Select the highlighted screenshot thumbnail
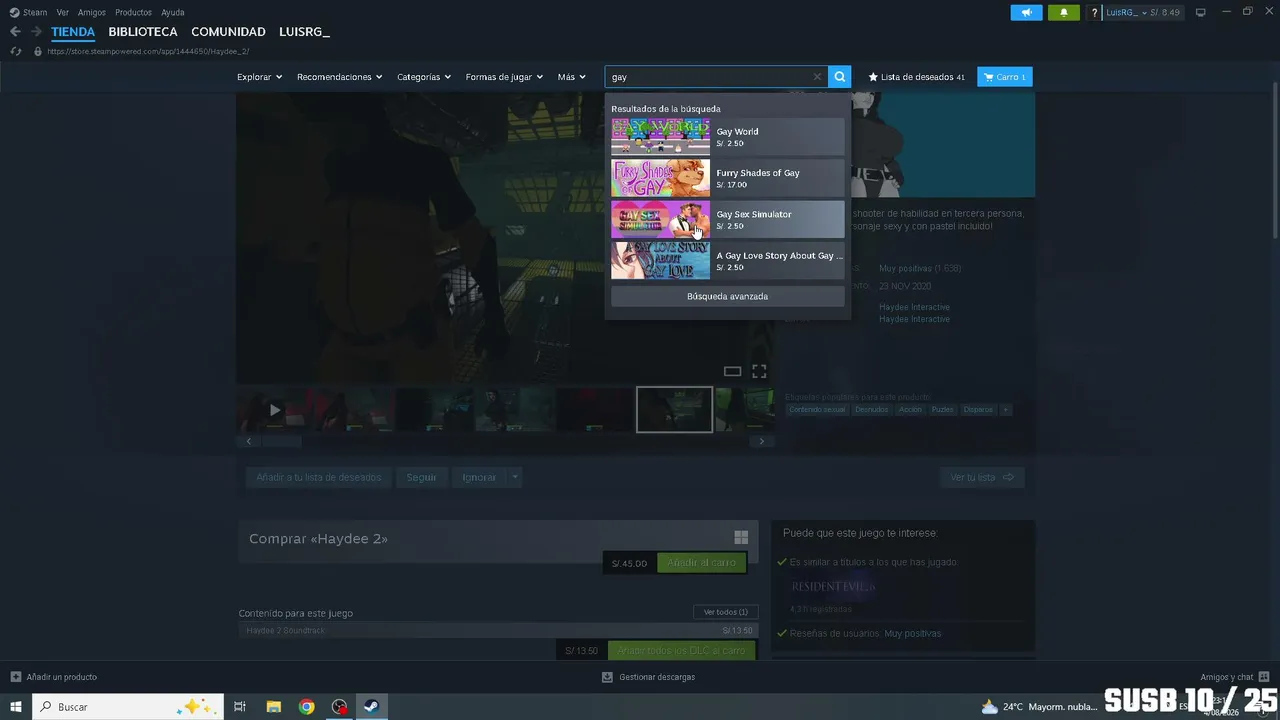 click(675, 410)
